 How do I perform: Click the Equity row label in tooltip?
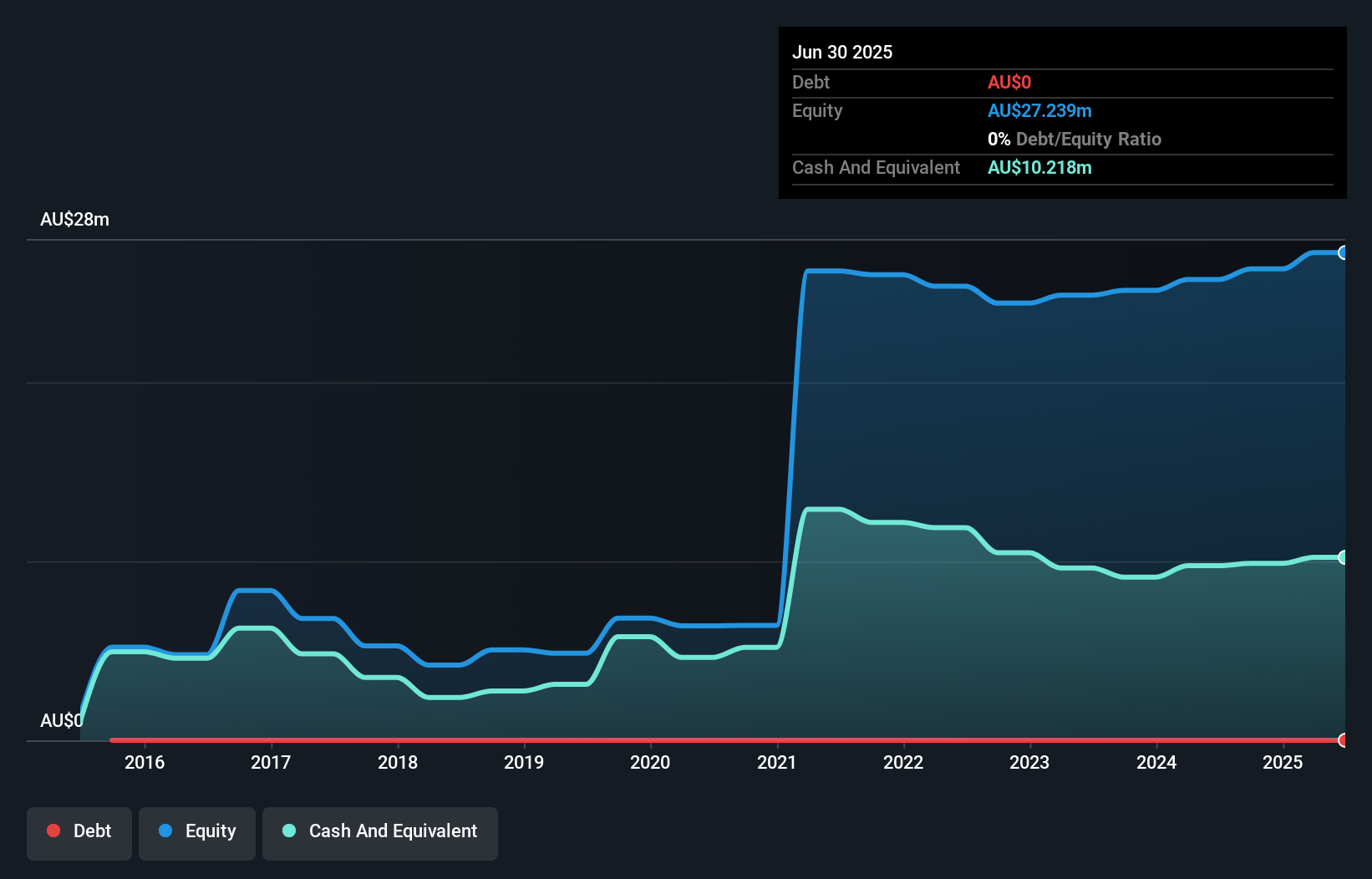click(x=817, y=110)
